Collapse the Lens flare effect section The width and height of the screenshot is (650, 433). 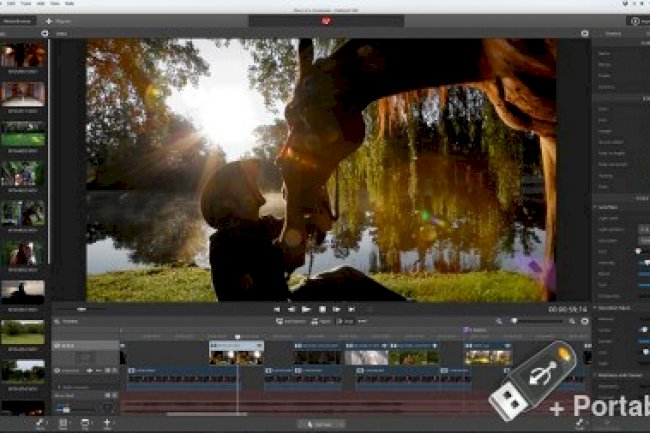click(596, 207)
